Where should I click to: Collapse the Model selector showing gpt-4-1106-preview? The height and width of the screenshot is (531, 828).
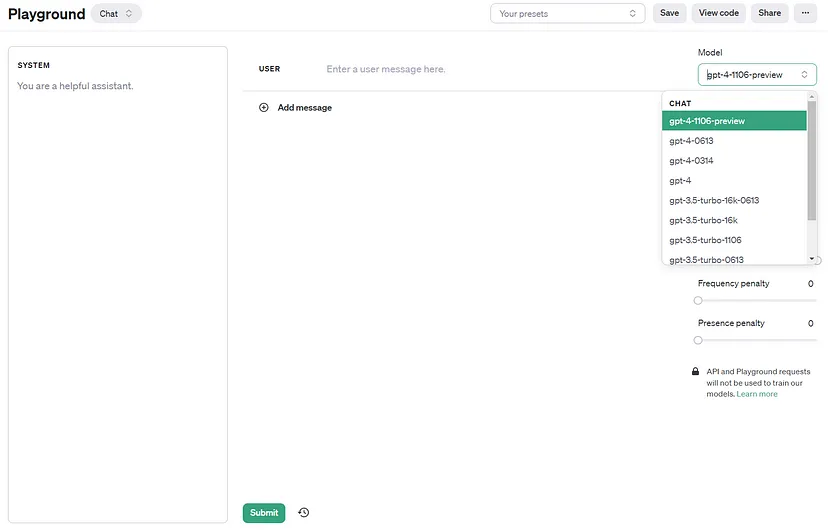[x=757, y=75]
